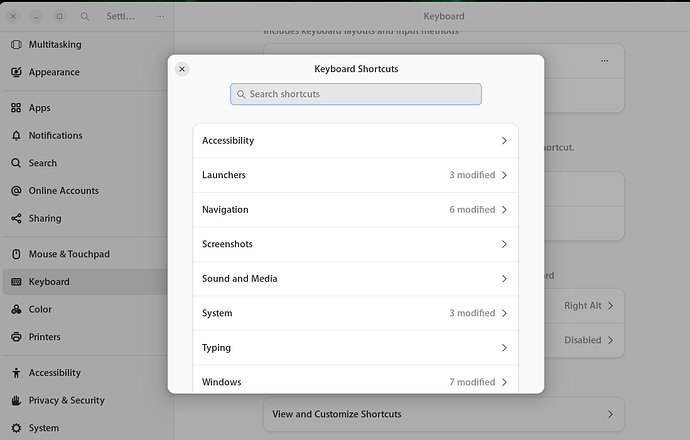
Task: Open Sound and Media shortcuts
Action: (x=355, y=279)
